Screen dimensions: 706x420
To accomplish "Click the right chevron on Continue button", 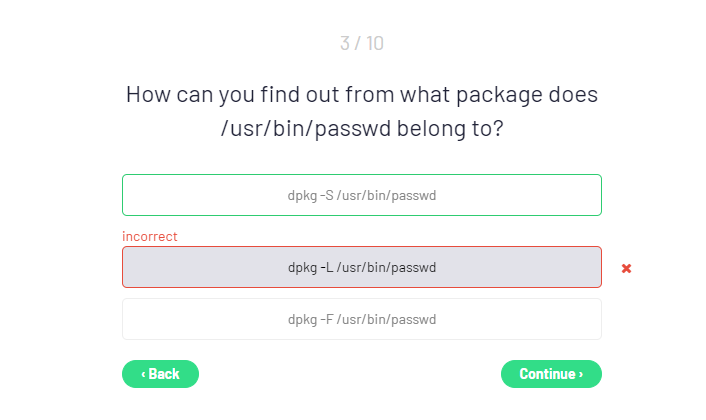I will click(x=580, y=374).
